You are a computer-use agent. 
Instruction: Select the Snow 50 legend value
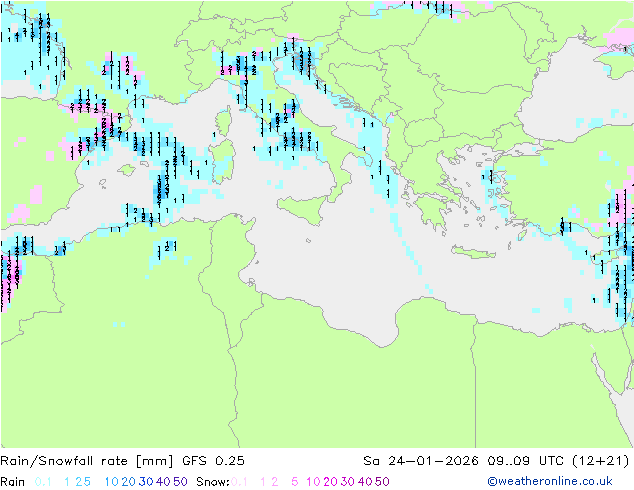383,482
